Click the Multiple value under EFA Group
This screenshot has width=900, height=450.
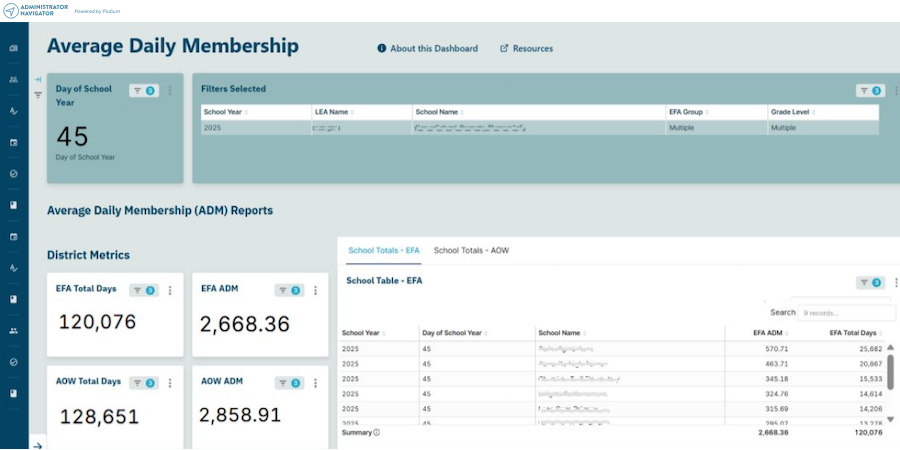click(x=681, y=127)
